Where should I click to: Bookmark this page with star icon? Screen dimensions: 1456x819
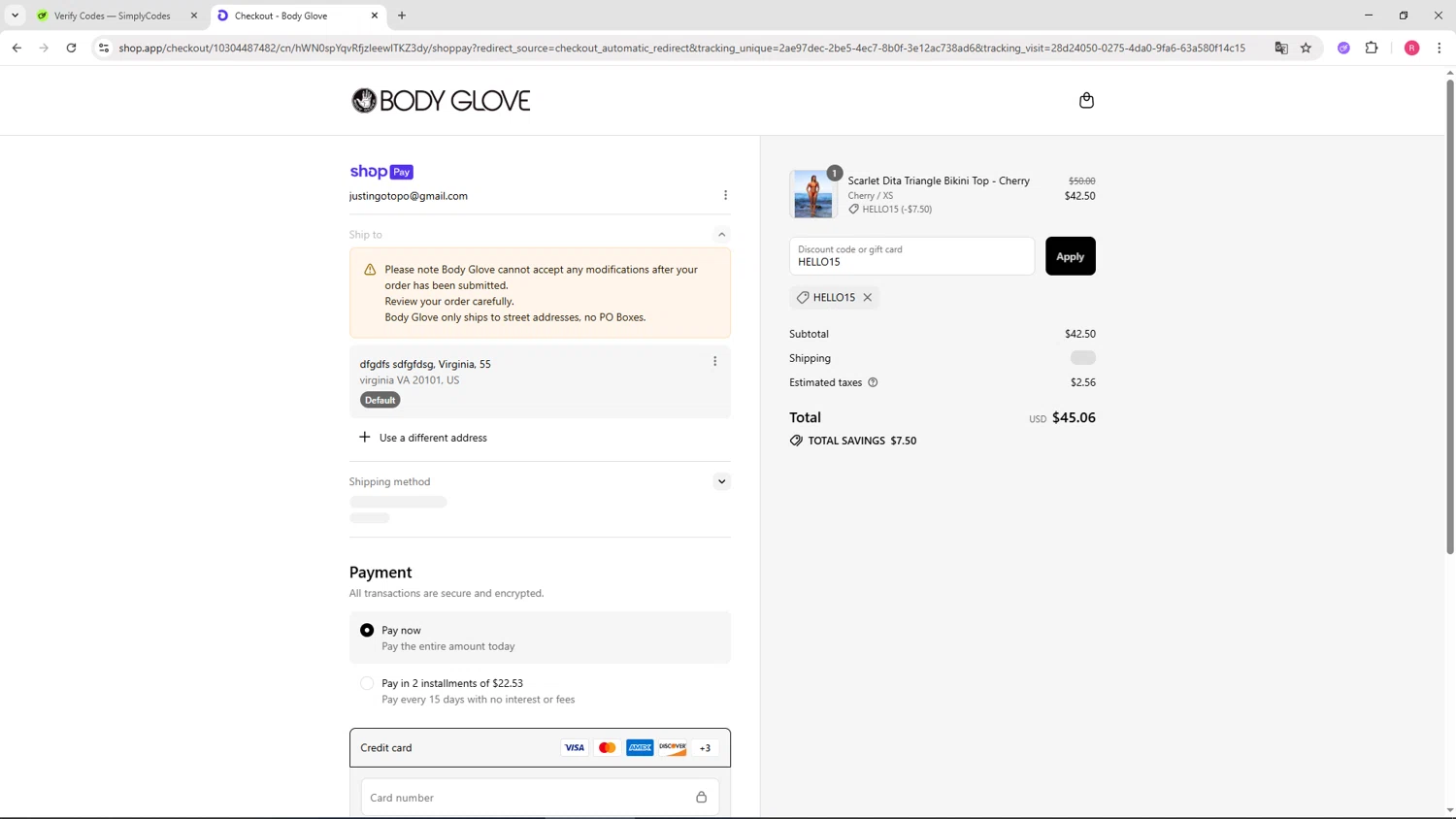1306,48
